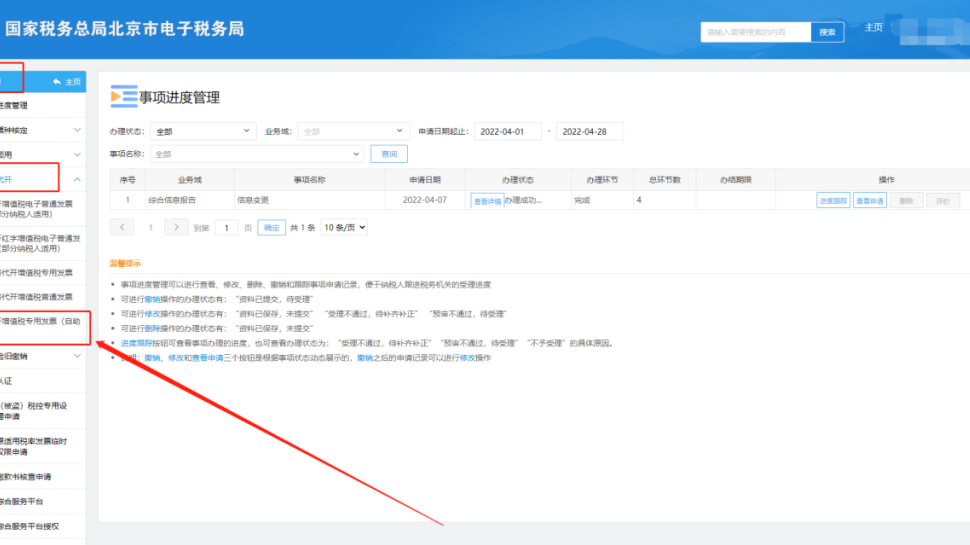Click the 办理状态 column header
This screenshot has height=545, width=970.
click(518, 180)
